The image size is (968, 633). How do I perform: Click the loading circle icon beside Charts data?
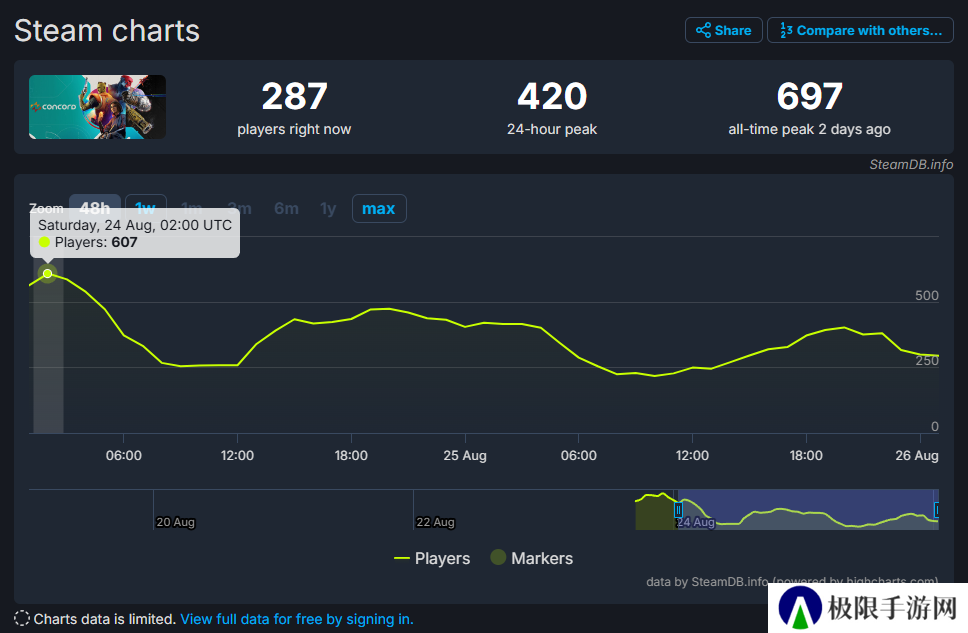click(x=22, y=618)
